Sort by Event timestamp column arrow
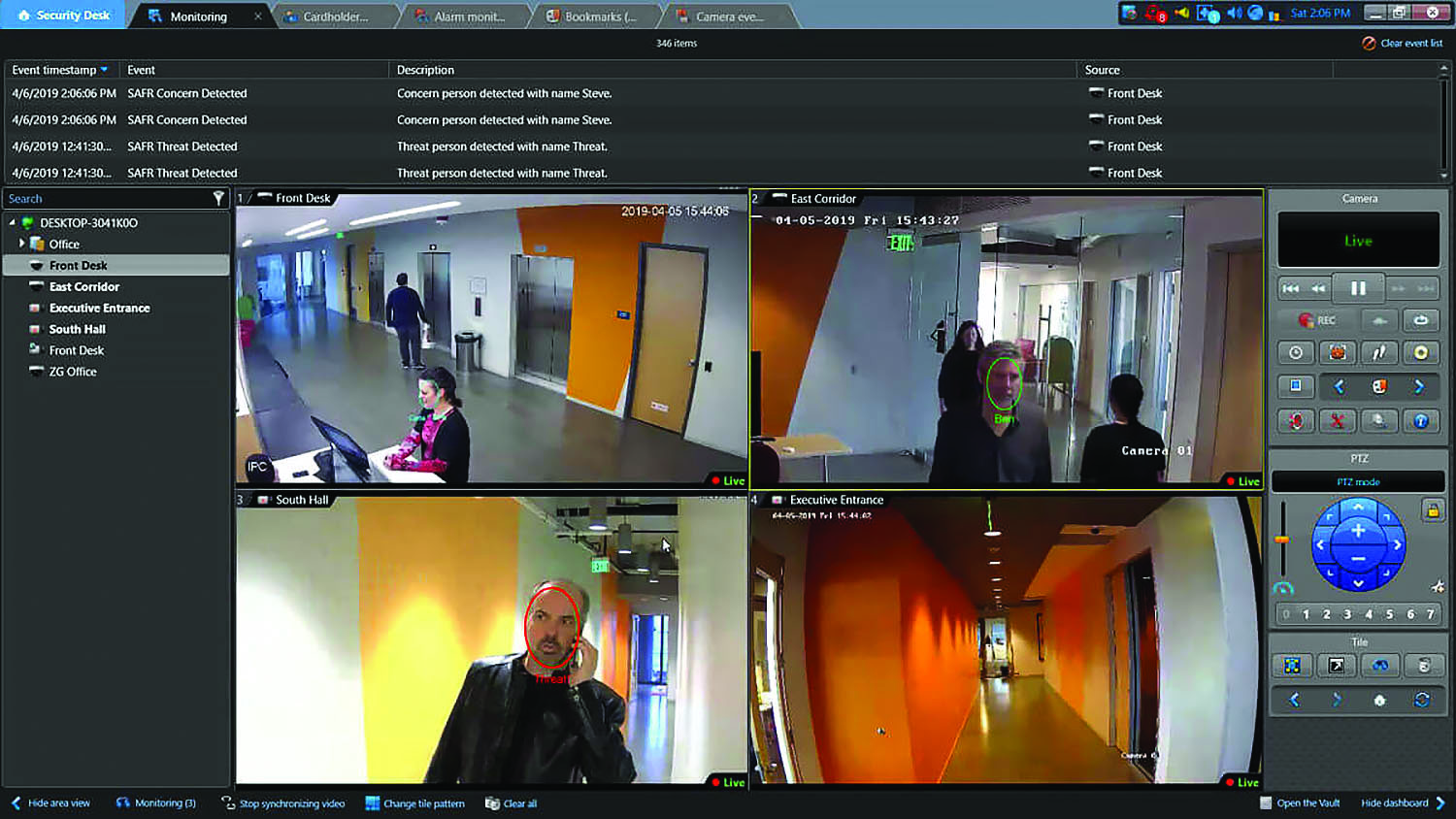Viewport: 1456px width, 819px height. click(x=105, y=70)
